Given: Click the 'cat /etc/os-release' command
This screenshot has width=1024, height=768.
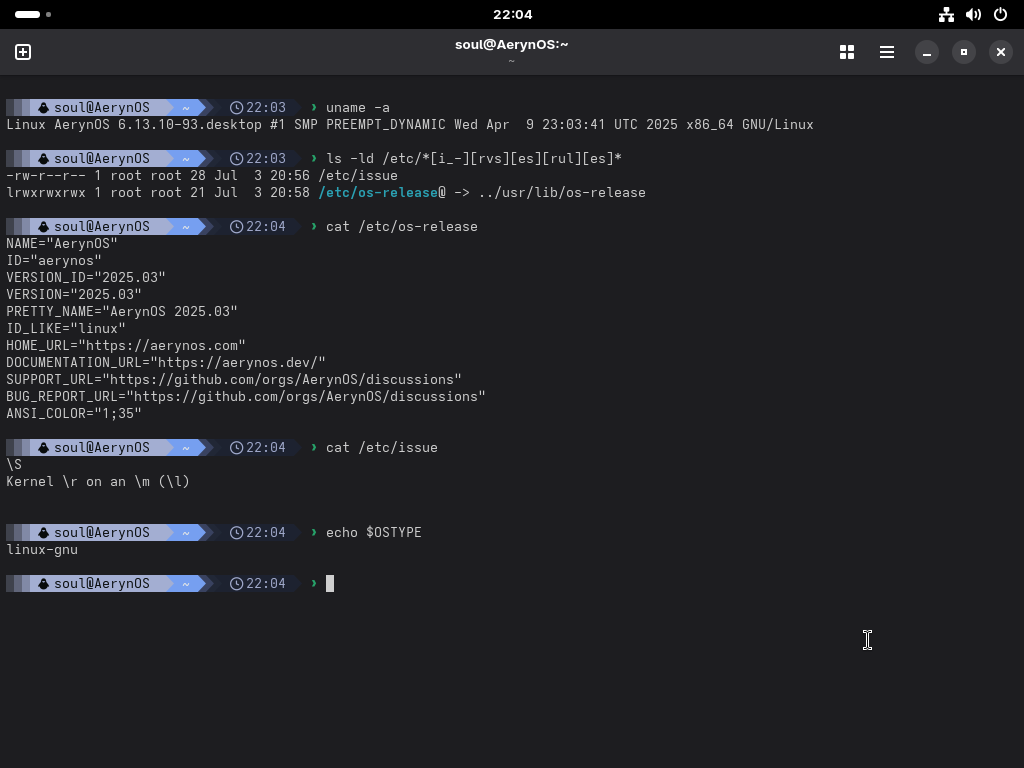Looking at the screenshot, I should click(402, 227).
